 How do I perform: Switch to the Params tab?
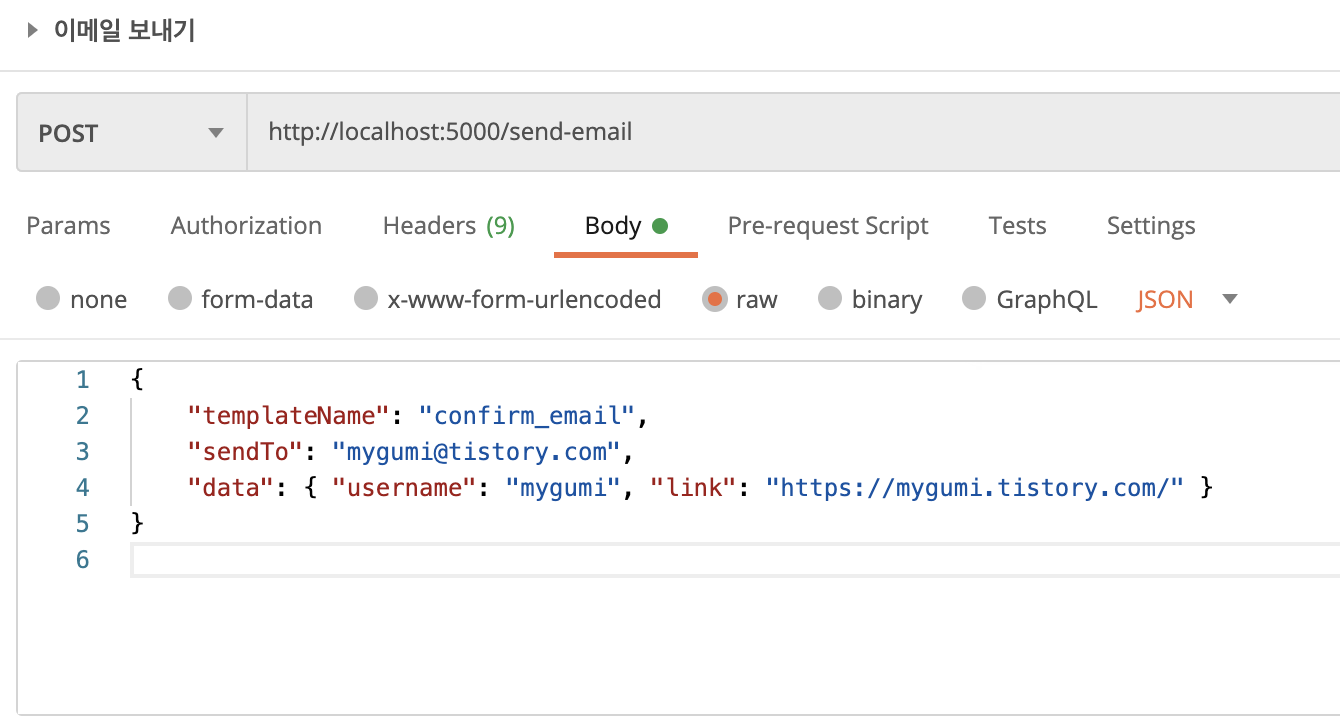(x=68, y=226)
